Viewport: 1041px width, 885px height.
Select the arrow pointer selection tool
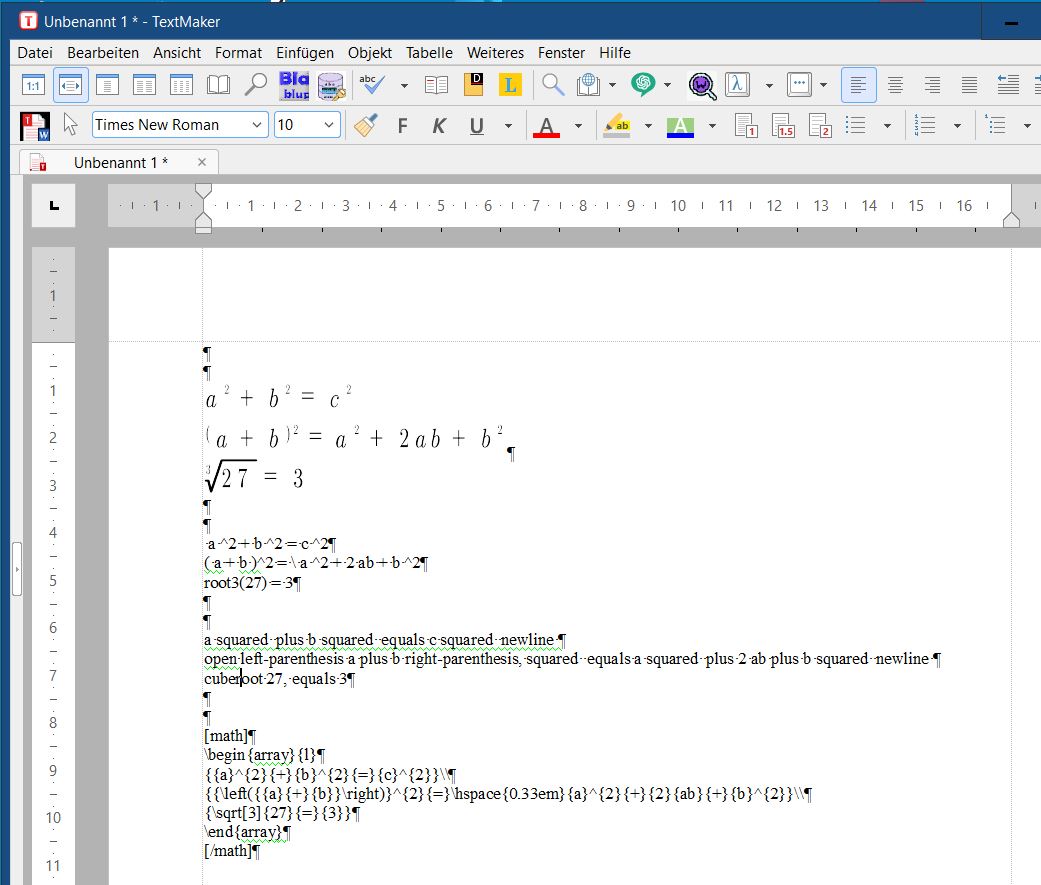70,126
